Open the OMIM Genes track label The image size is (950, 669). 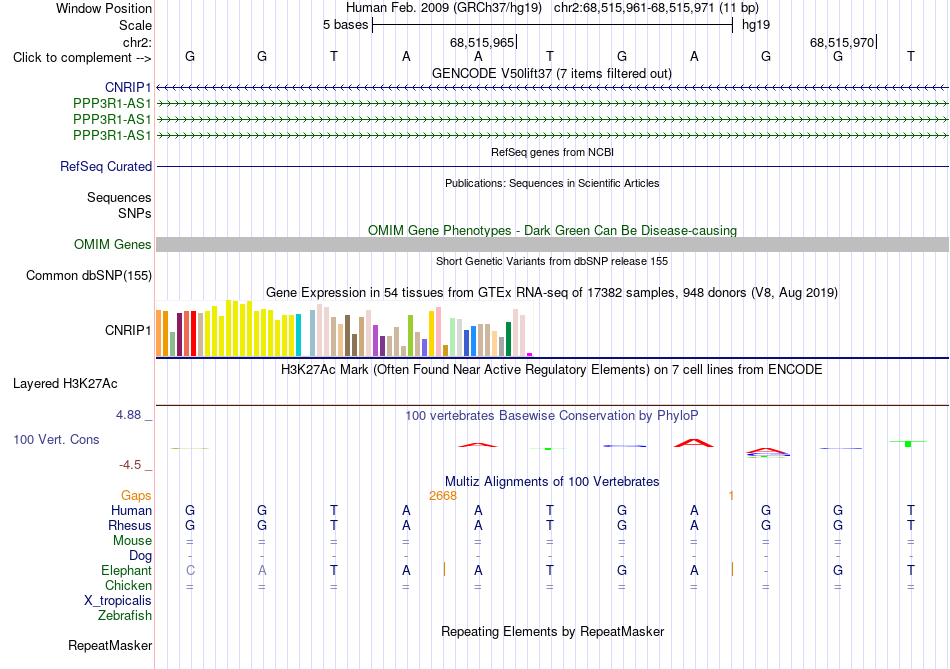click(x=113, y=244)
